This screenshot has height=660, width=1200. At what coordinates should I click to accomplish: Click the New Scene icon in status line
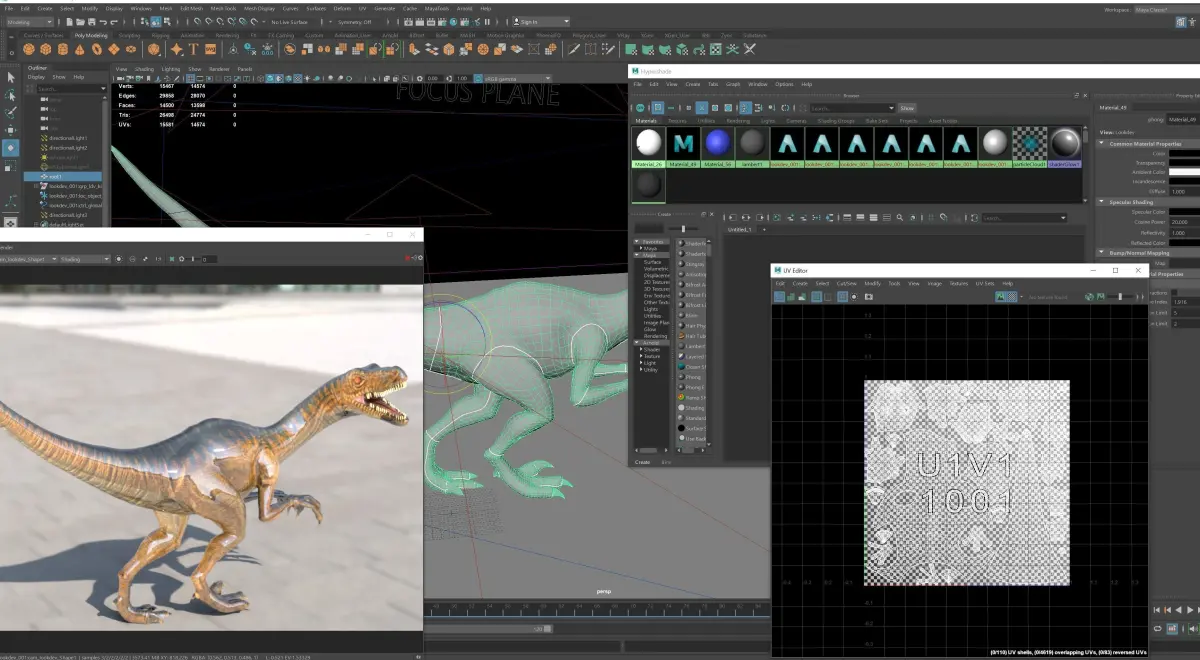click(69, 21)
